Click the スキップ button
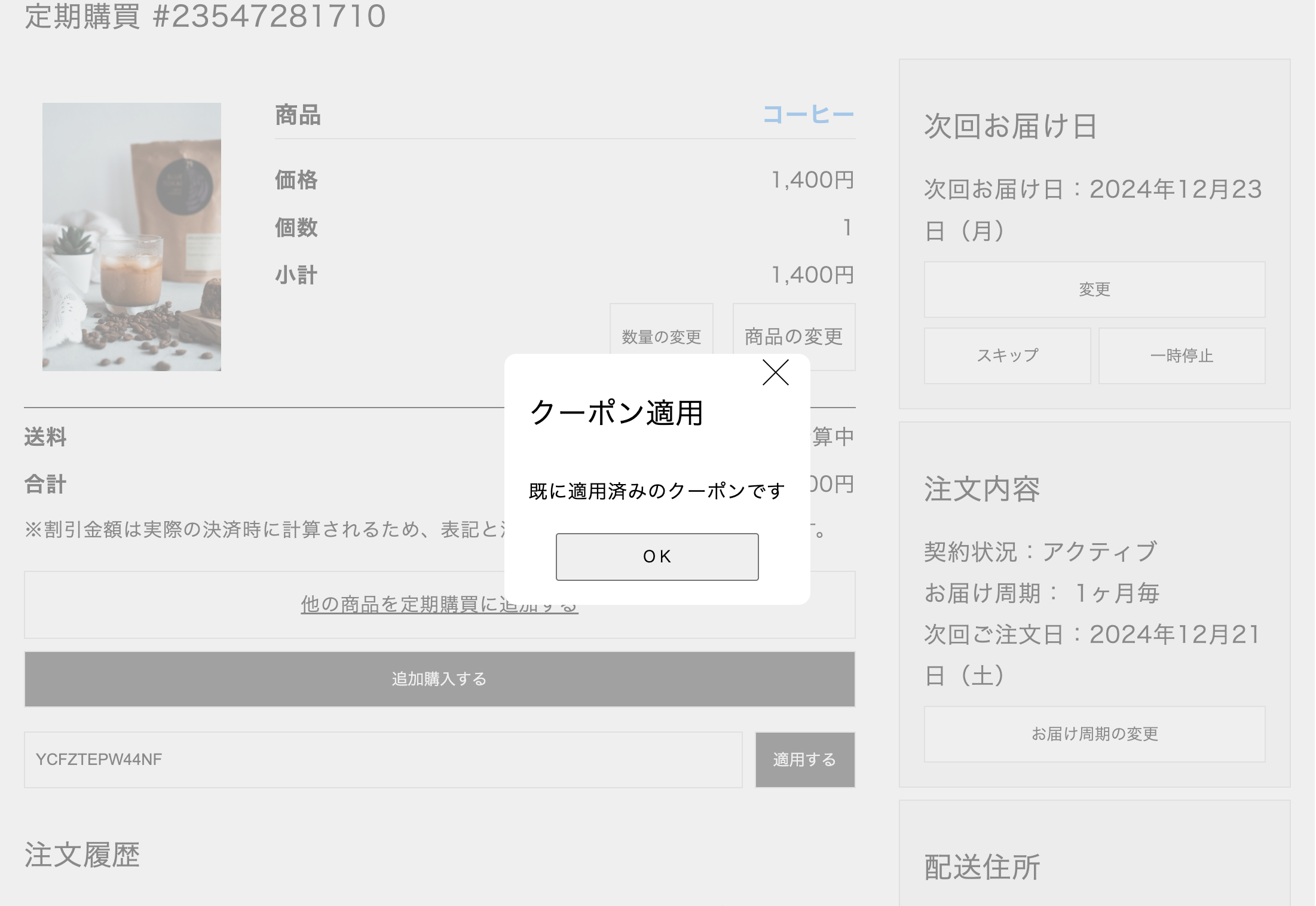The height and width of the screenshot is (906, 1316). point(1007,356)
